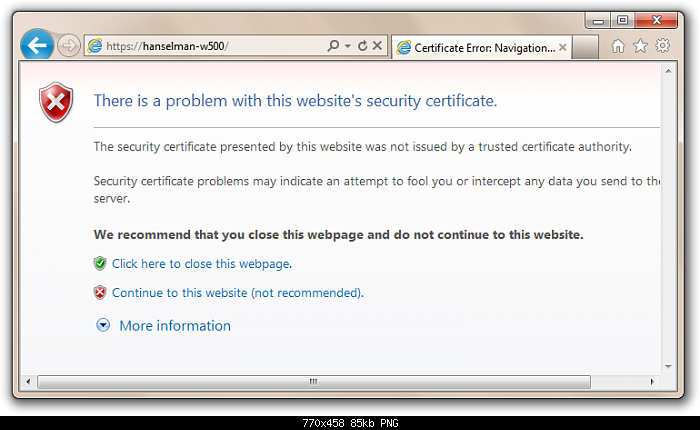Image resolution: width=700 pixels, height=430 pixels.
Task: Stop loading with the address bar X
Action: pyautogui.click(x=377, y=46)
